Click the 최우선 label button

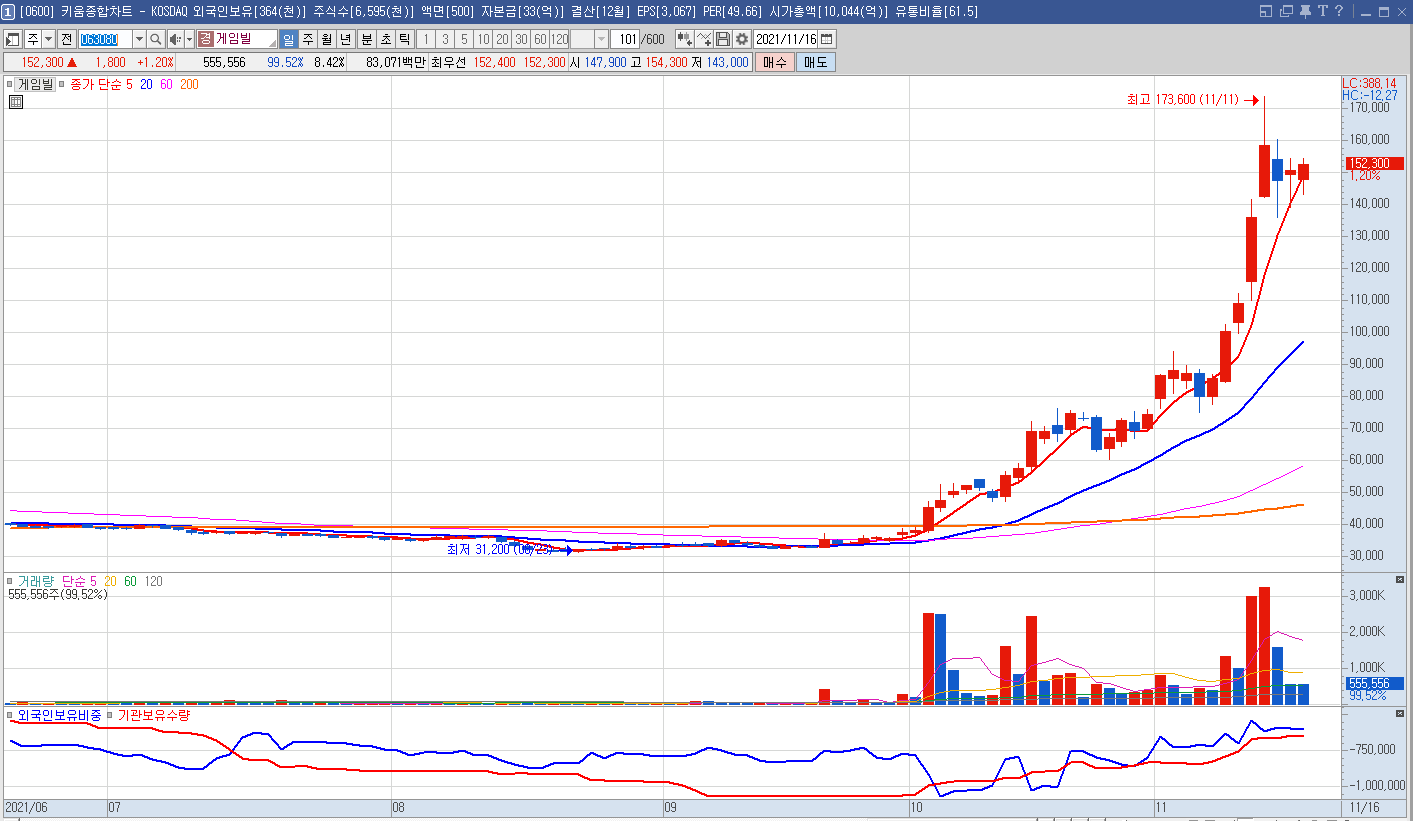coord(448,62)
